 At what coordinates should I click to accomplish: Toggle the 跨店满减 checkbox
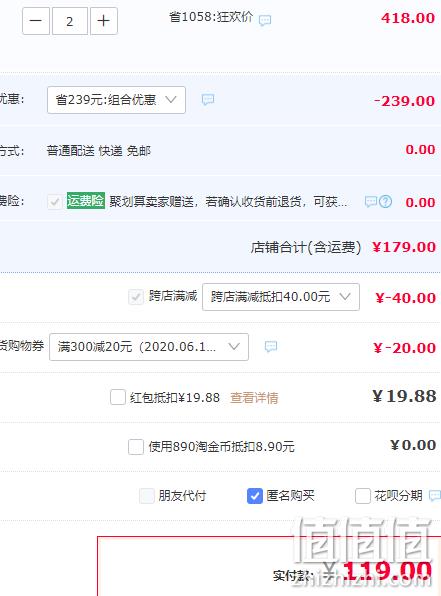pos(136,297)
